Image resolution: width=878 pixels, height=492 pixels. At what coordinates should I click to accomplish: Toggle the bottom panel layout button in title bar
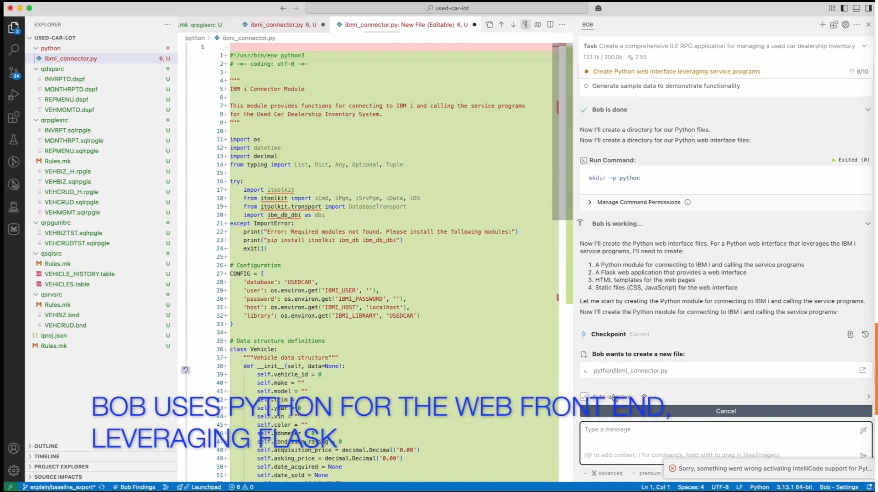click(856, 8)
